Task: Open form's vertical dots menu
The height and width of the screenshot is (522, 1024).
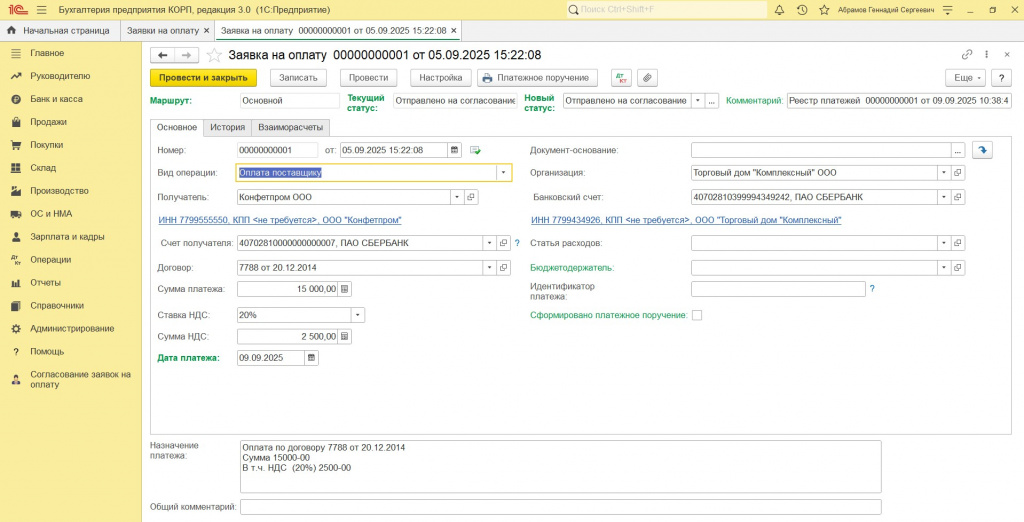Action: click(987, 55)
